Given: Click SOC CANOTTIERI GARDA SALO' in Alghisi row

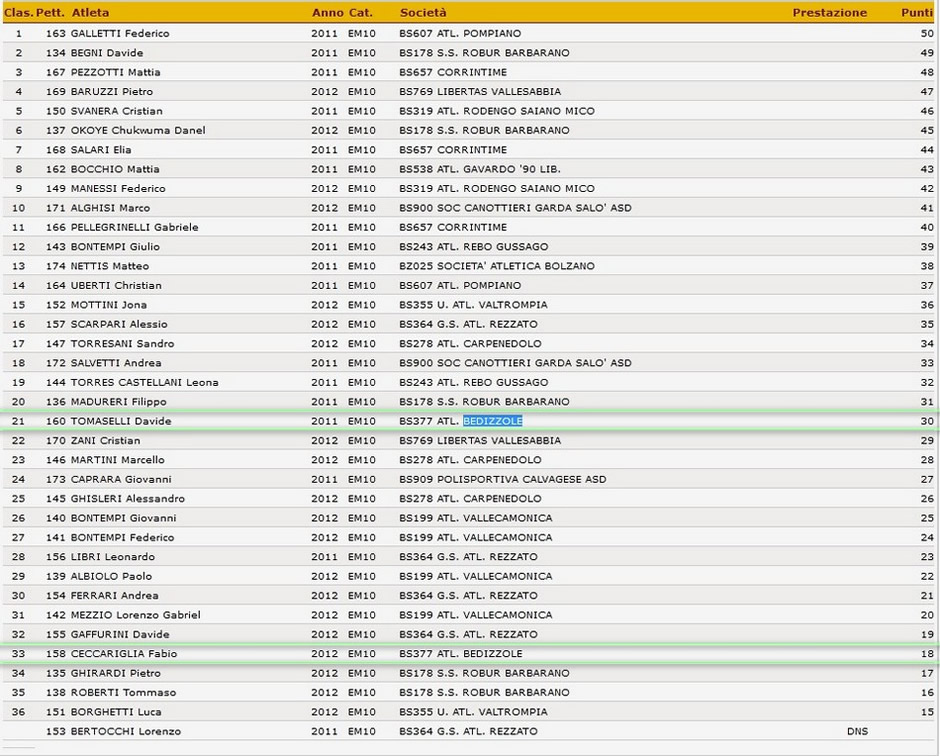Looking at the screenshot, I should 523,208.
